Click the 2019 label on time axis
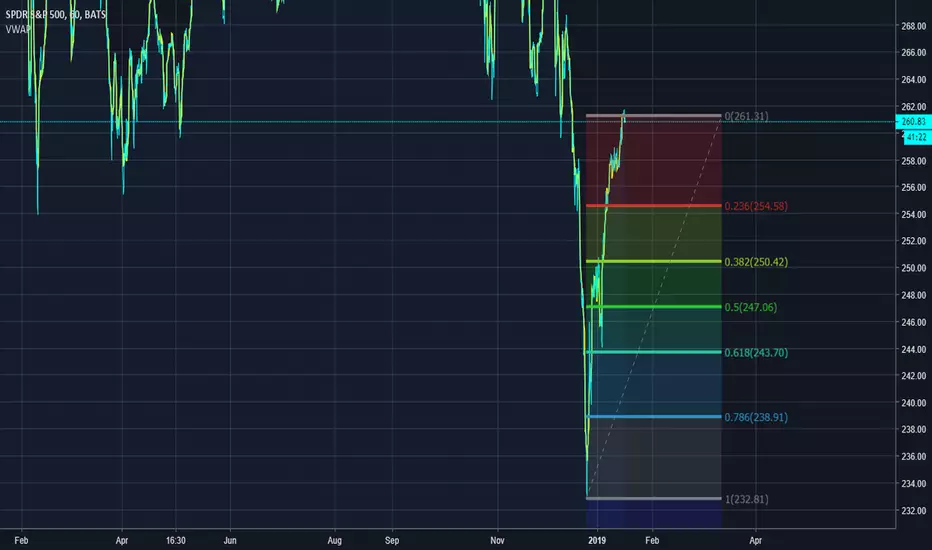Screen dimensions: 932x550 tap(597, 540)
